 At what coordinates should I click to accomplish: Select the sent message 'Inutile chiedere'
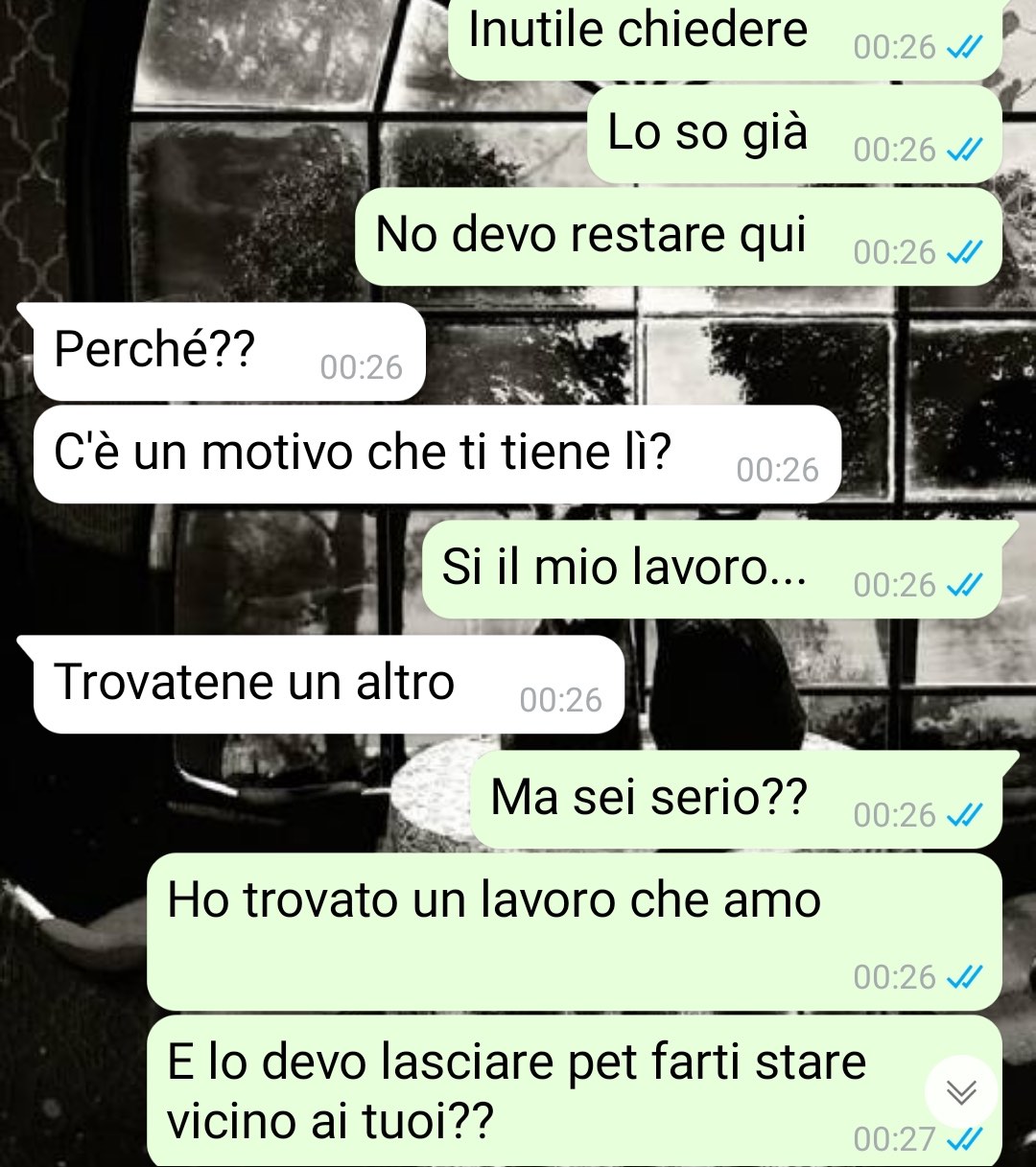point(725,38)
